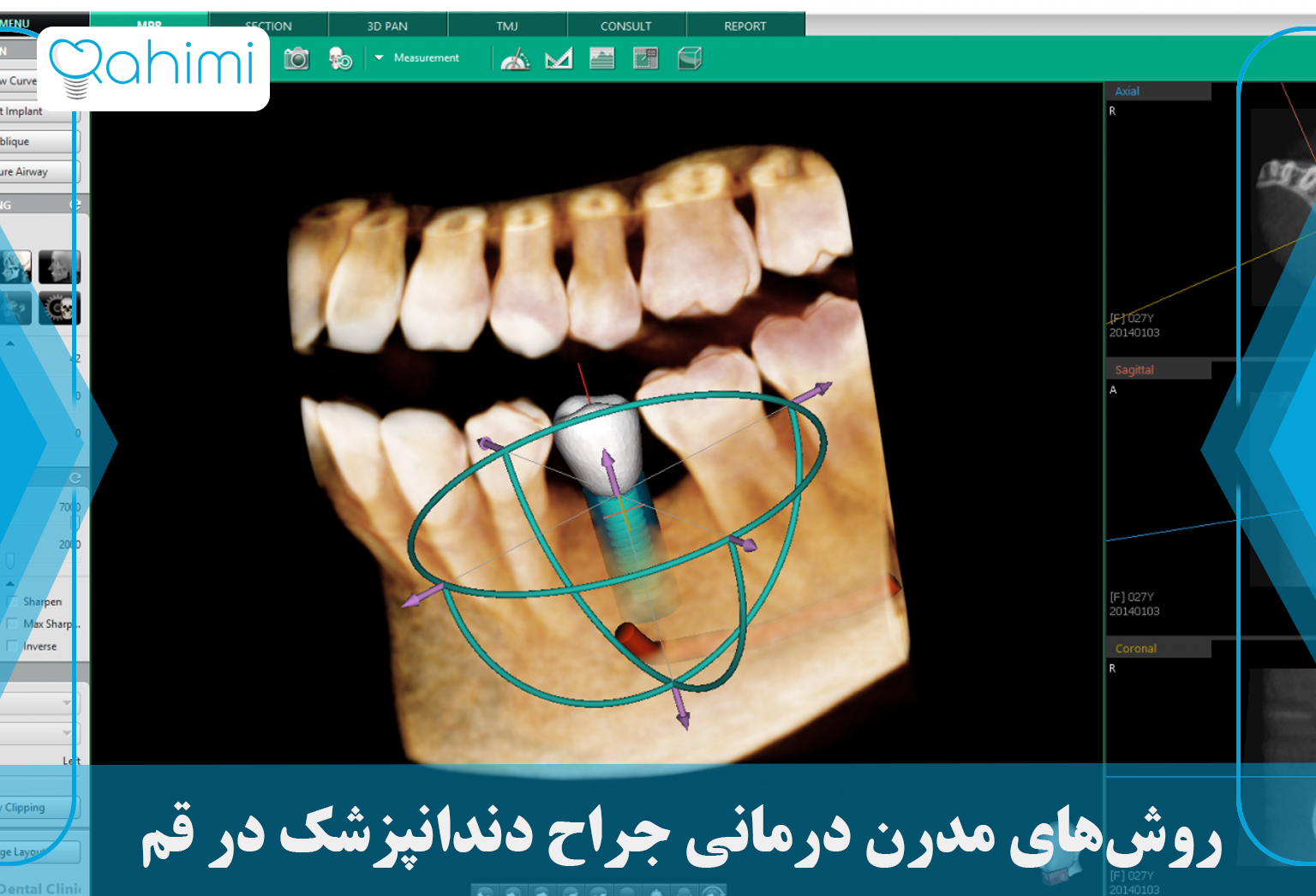This screenshot has height=896, width=1316.
Task: Click the 20140103 date in Axial pane
Action: coord(1134,332)
